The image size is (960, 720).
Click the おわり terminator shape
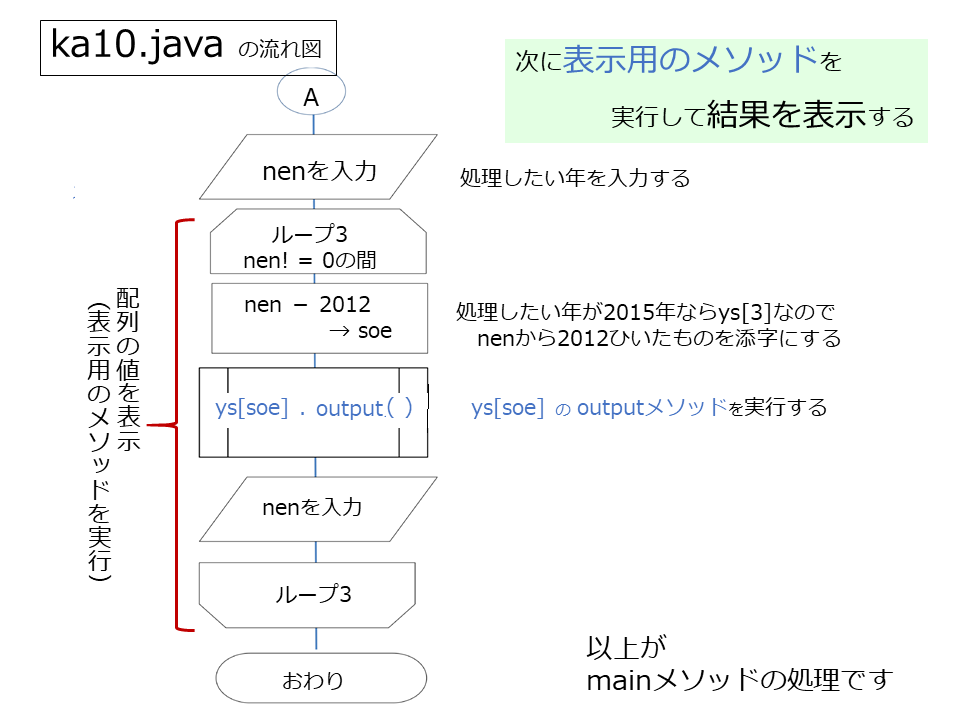(321, 678)
